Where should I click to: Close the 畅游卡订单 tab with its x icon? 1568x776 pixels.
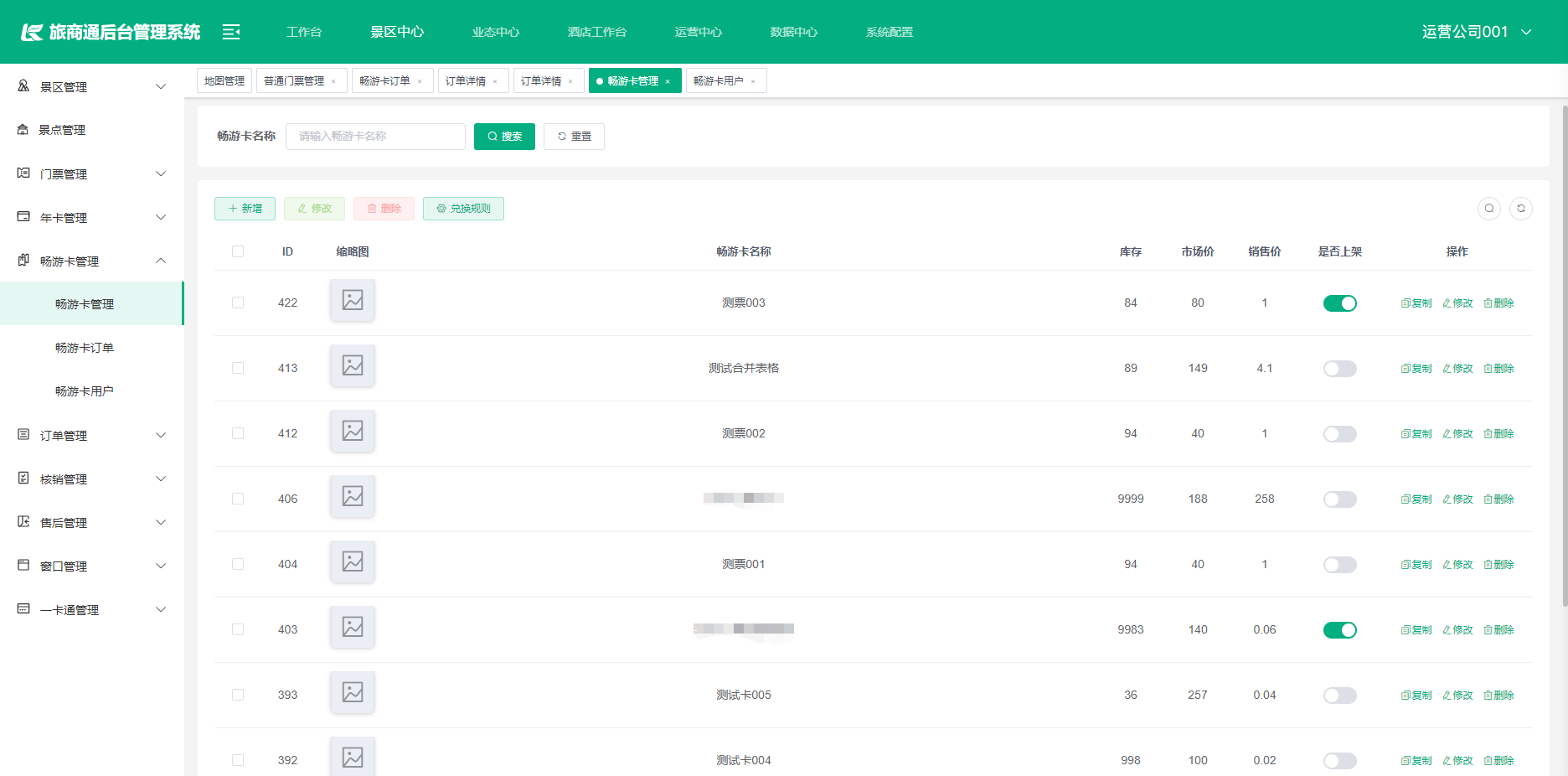tap(420, 82)
